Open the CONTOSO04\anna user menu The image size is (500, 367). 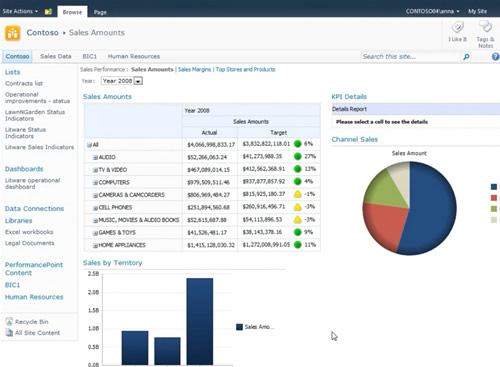tap(432, 11)
